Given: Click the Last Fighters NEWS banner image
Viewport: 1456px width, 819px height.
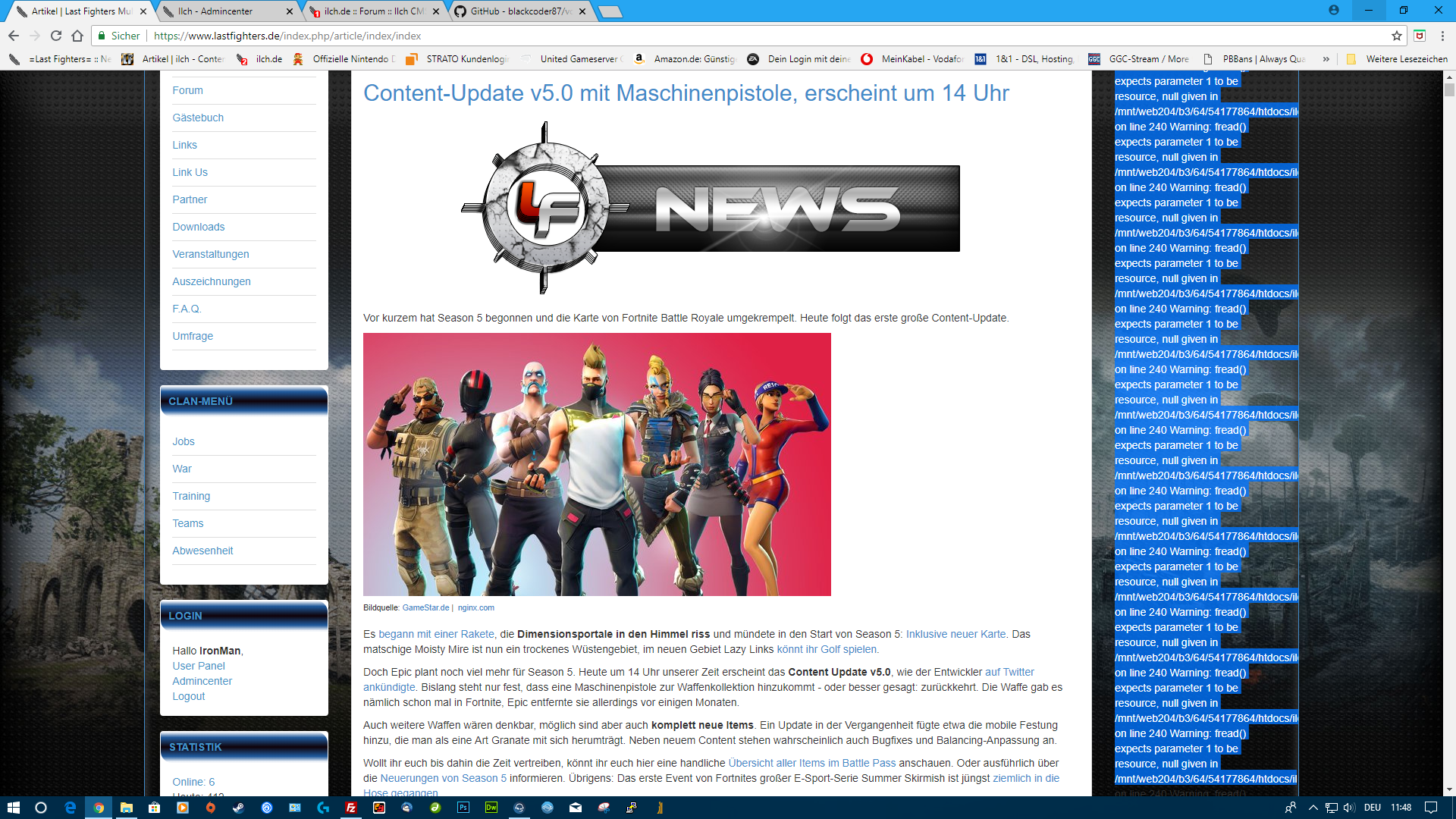Looking at the screenshot, I should pos(711,208).
